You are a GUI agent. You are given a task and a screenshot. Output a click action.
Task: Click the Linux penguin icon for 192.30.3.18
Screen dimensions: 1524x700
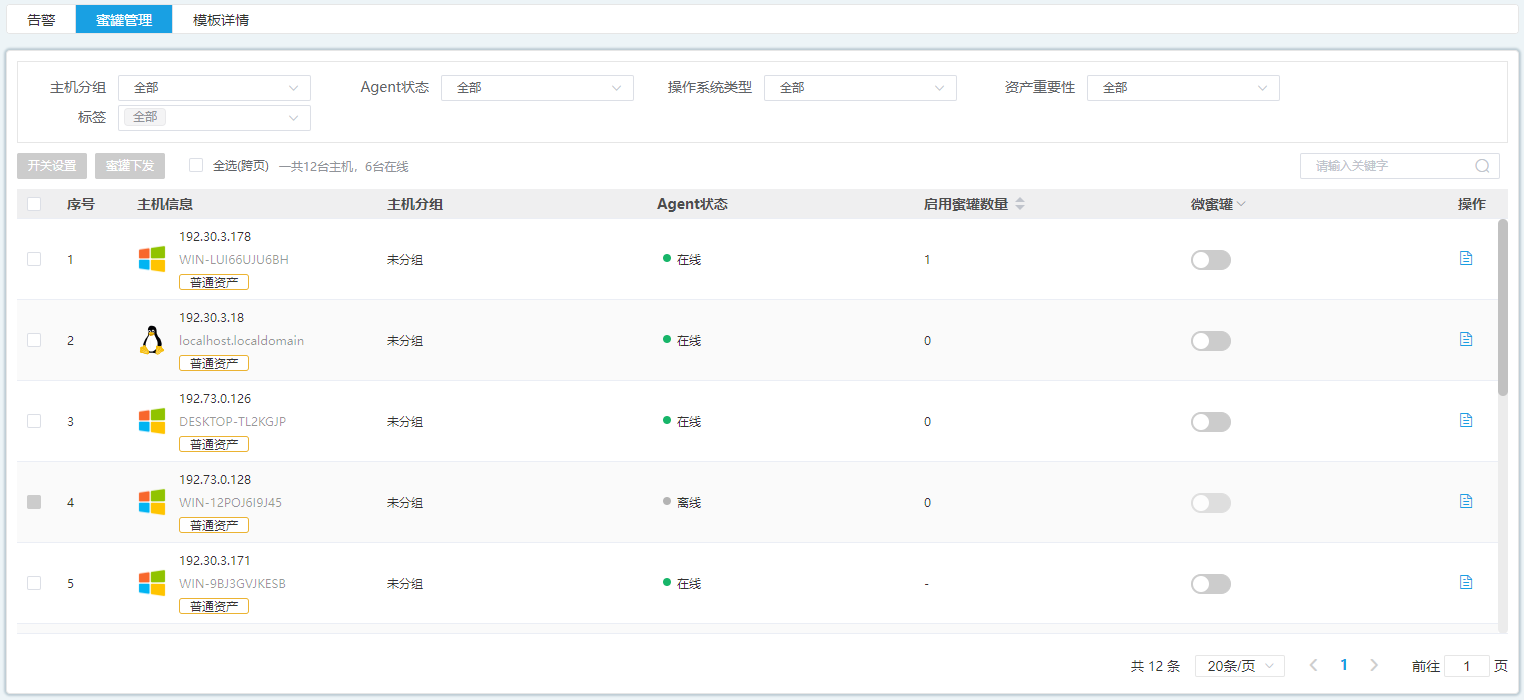[151, 340]
